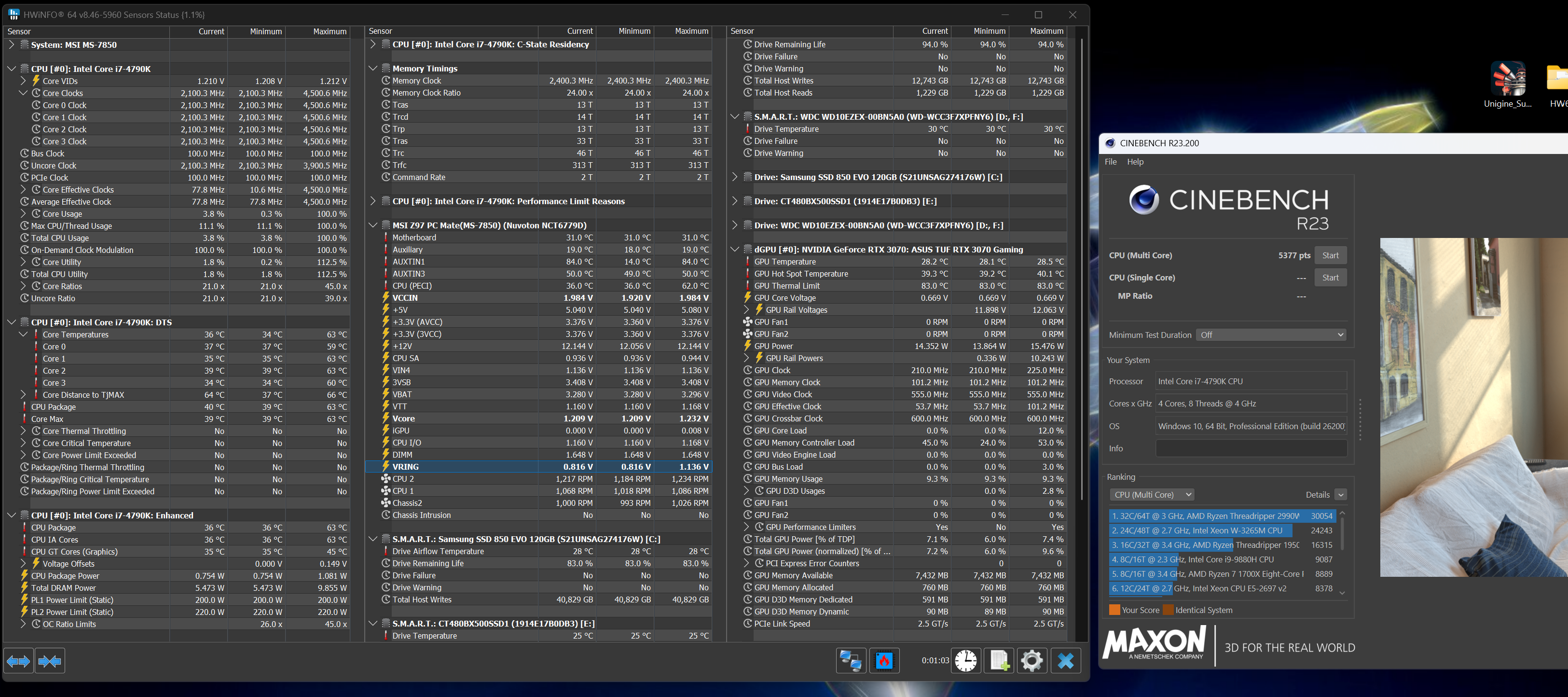
Task: Select the Total DRAM Power row
Action: point(178,588)
